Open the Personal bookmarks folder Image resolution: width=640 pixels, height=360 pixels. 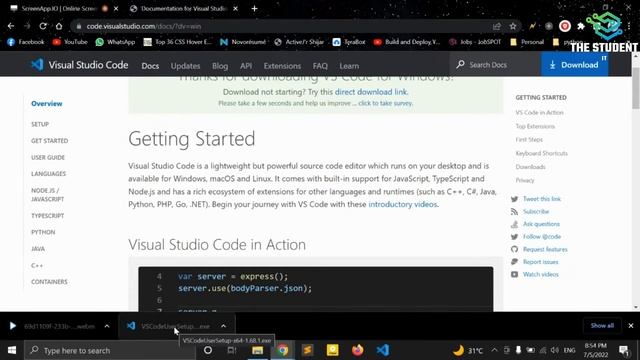tap(527, 42)
